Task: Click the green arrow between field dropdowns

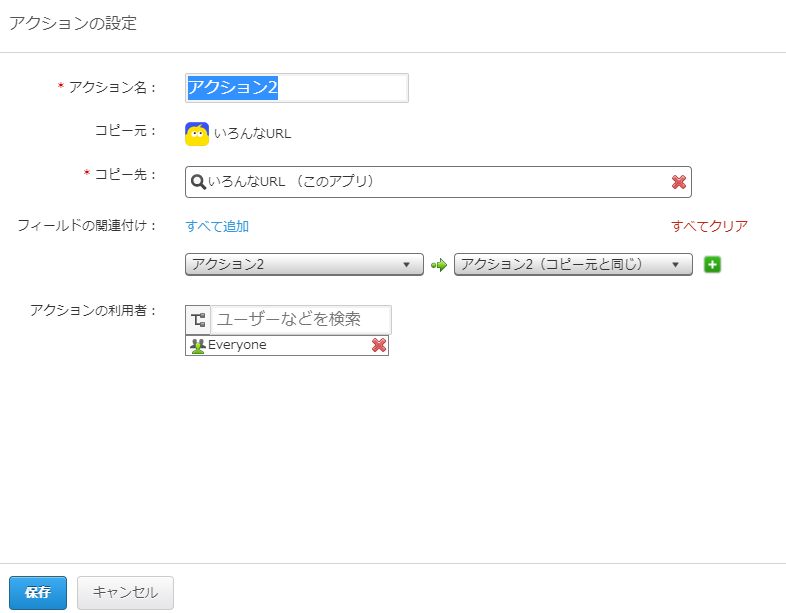Action: click(439, 265)
